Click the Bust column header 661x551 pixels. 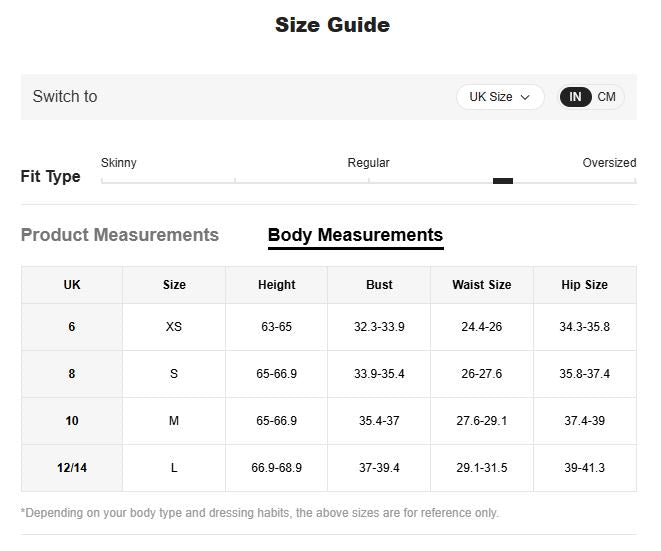(379, 285)
